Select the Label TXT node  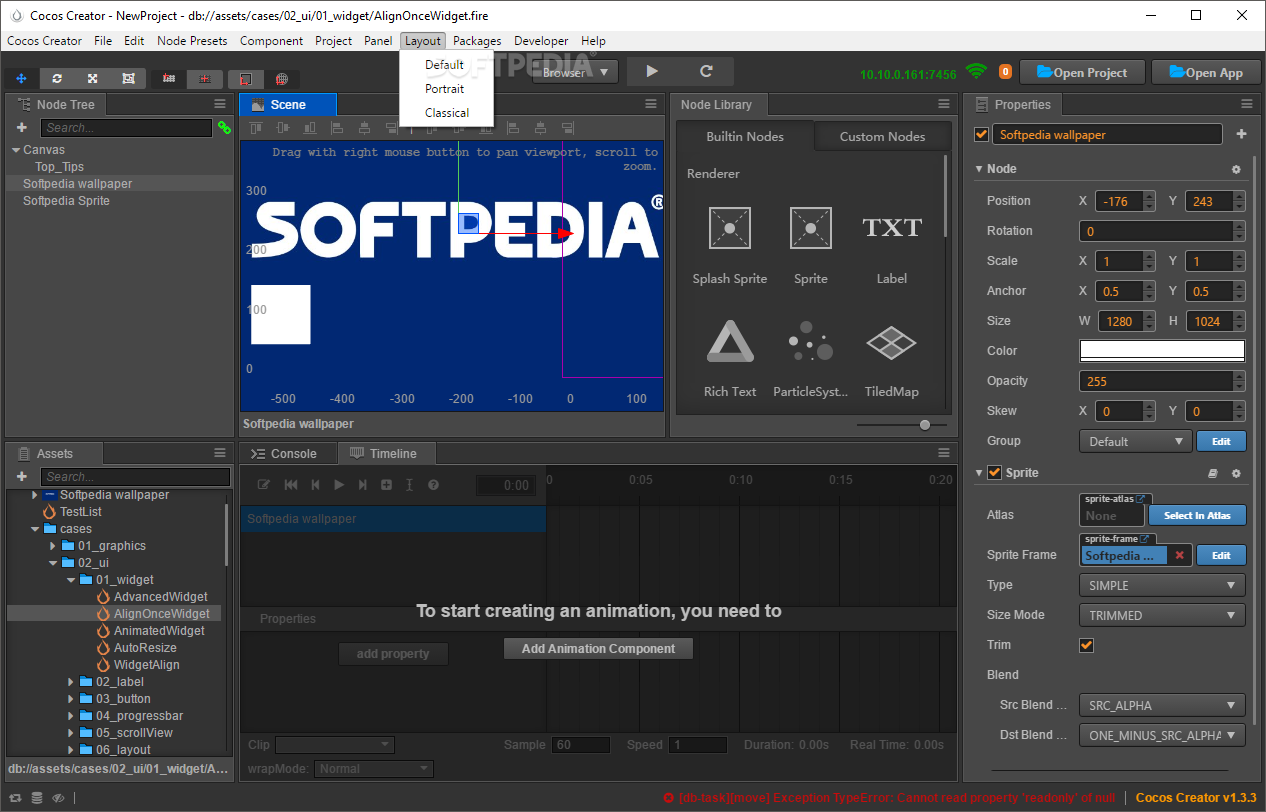point(891,246)
